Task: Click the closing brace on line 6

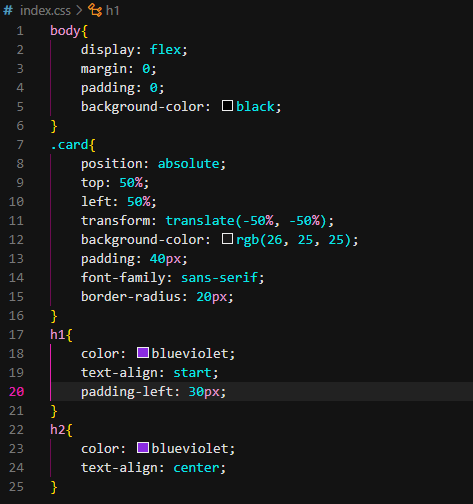Action: 54,126
